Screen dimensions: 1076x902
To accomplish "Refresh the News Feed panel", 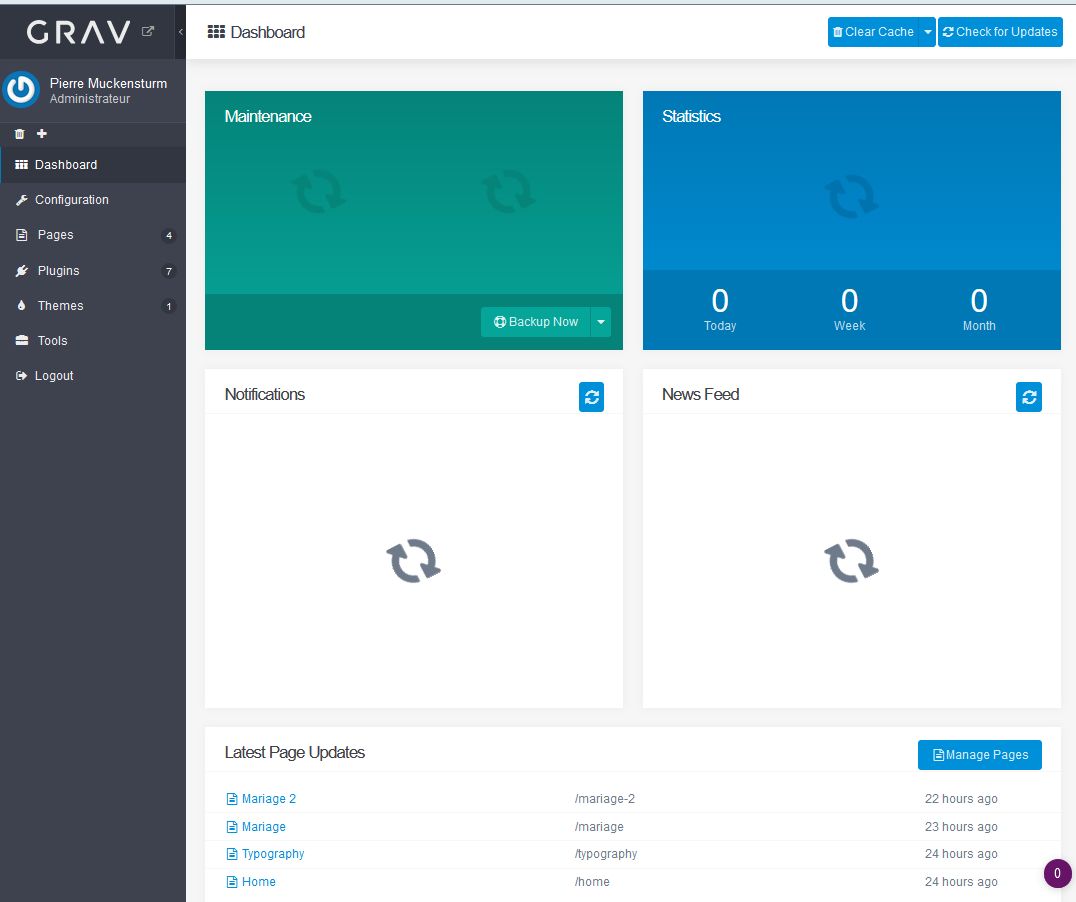I will click(1029, 397).
